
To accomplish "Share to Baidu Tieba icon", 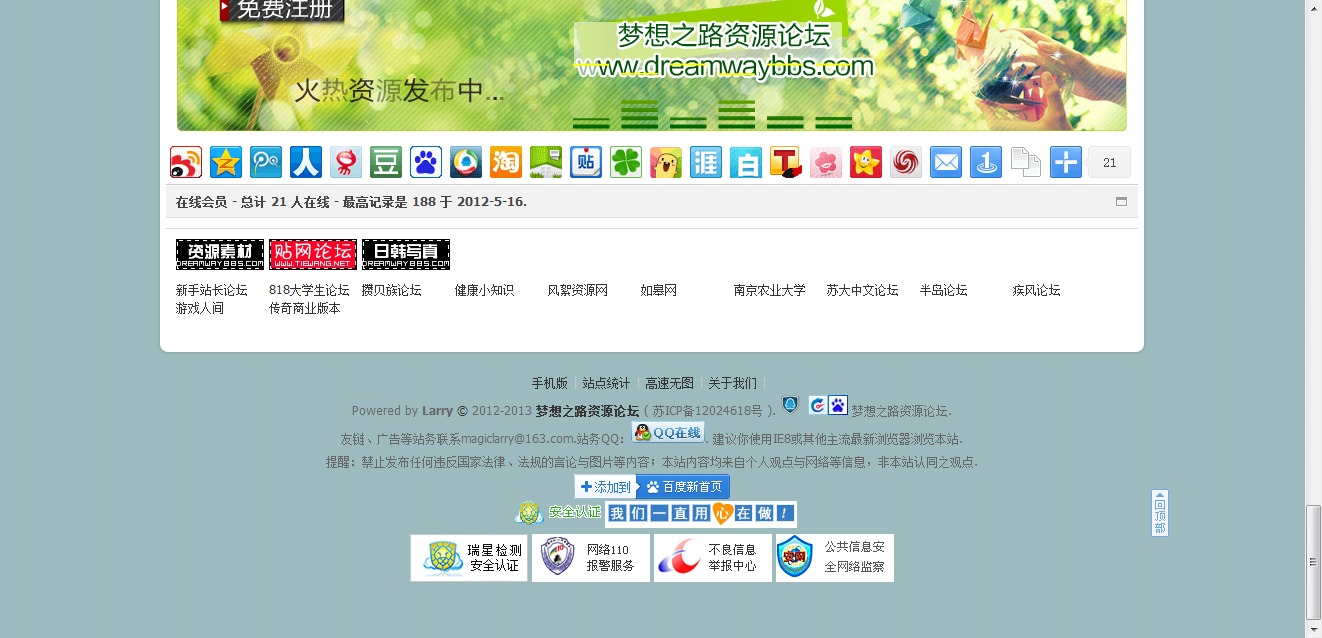I will pos(586,162).
